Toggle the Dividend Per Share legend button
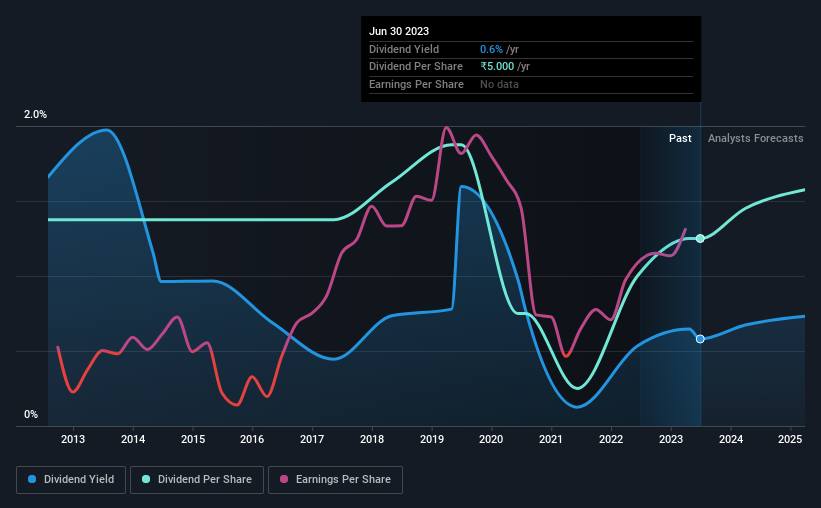 197,480
